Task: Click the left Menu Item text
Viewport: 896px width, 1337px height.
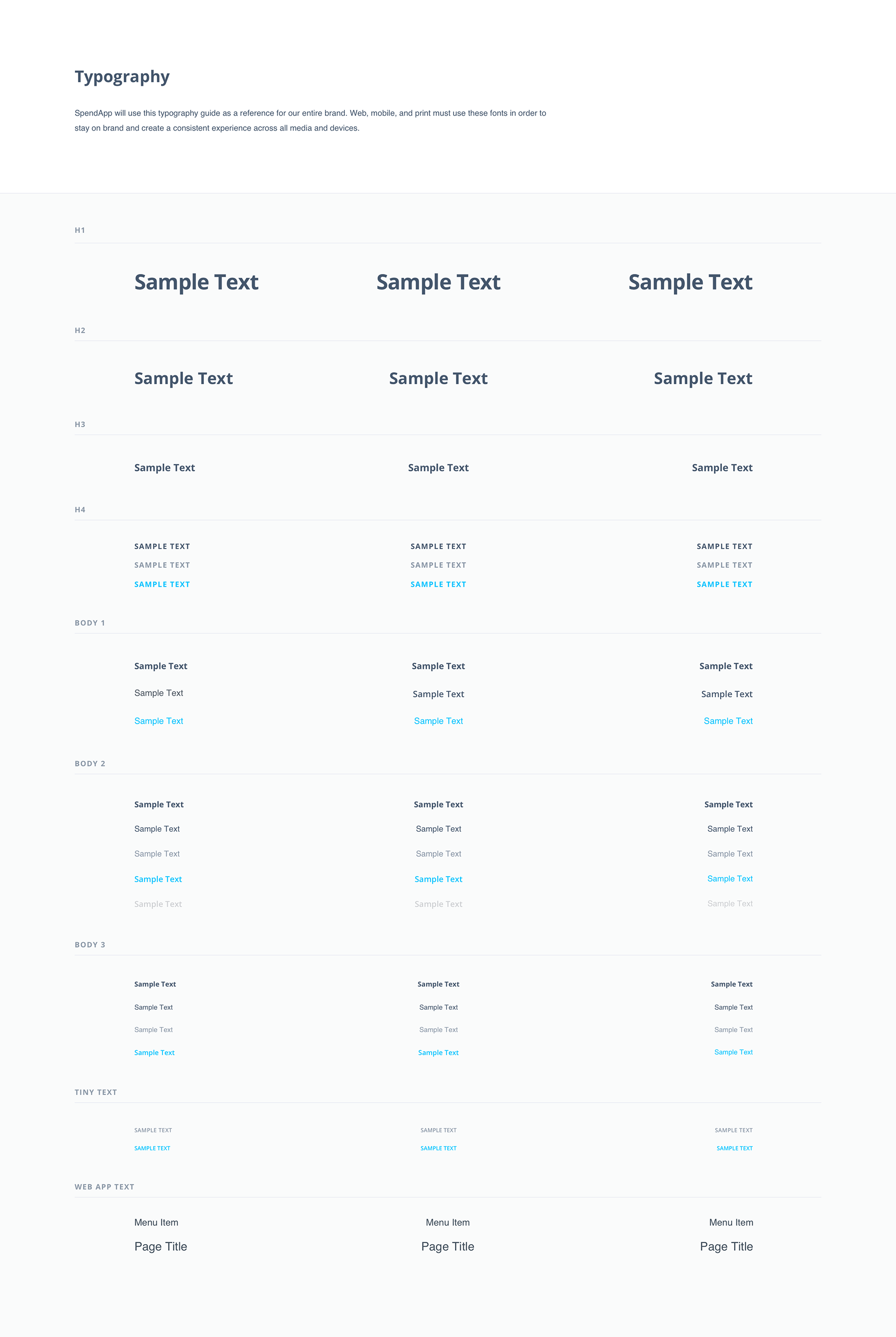Action: coord(156,1222)
